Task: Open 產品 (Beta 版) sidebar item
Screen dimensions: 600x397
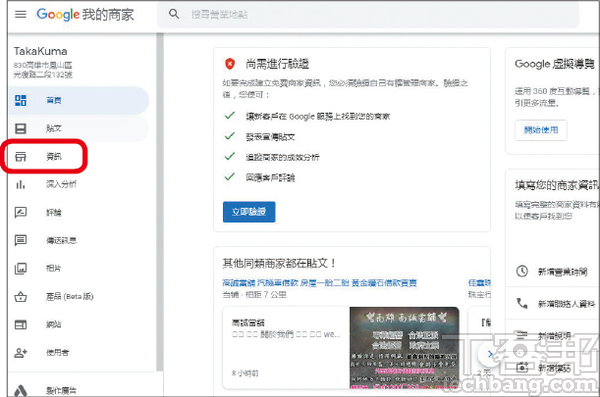Action: 78,296
